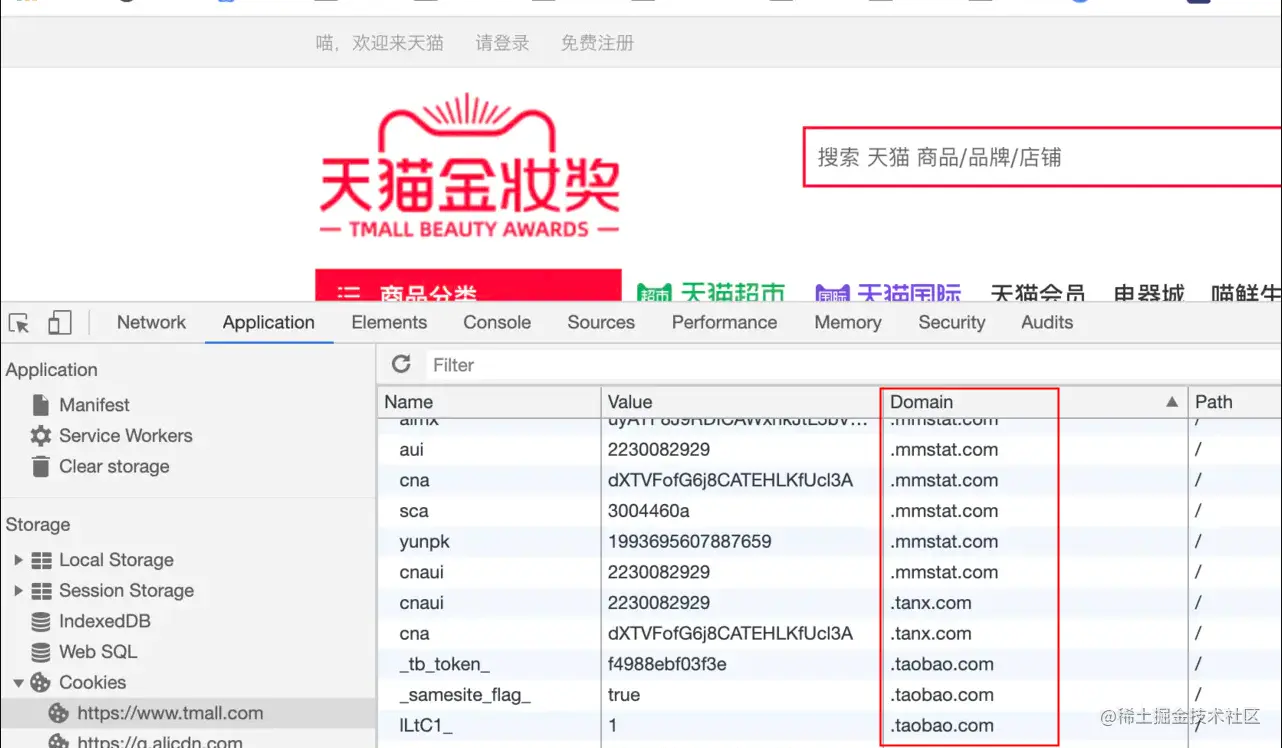
Task: Switch to the Audits tab
Action: tap(1047, 322)
